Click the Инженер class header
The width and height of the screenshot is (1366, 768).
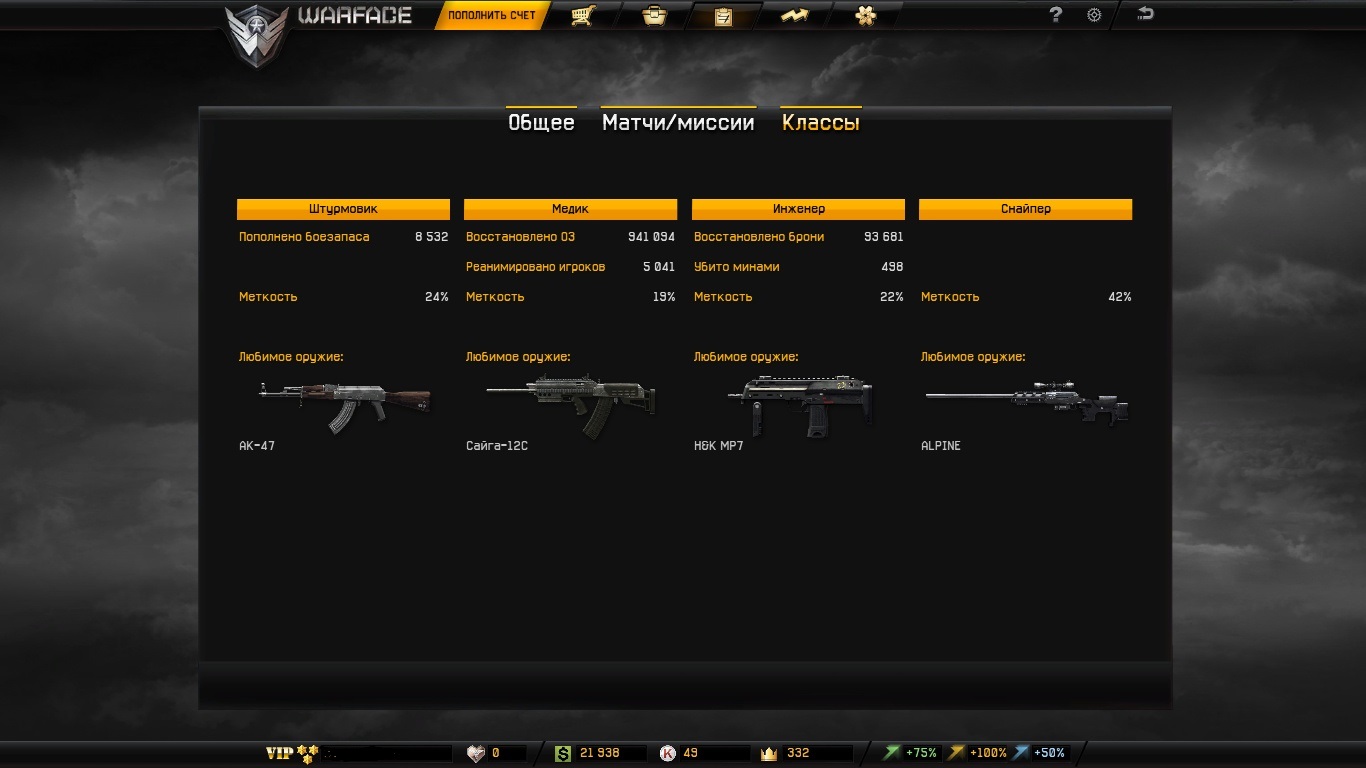click(x=798, y=209)
